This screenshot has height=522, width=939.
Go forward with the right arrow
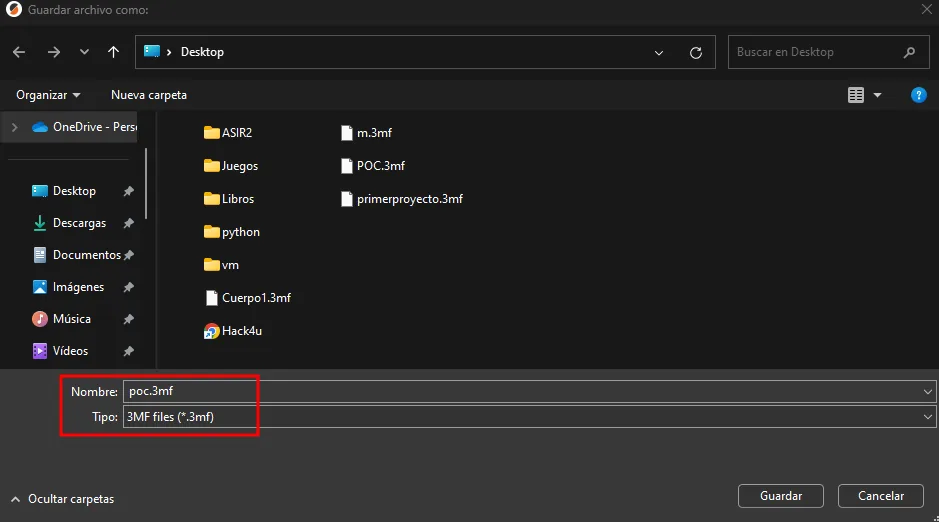point(54,52)
